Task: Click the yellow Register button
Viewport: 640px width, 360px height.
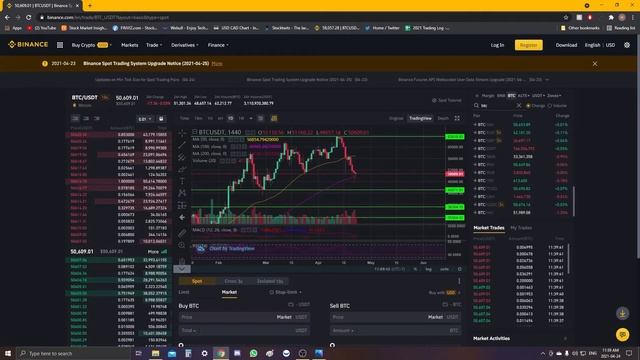Action: (x=529, y=45)
